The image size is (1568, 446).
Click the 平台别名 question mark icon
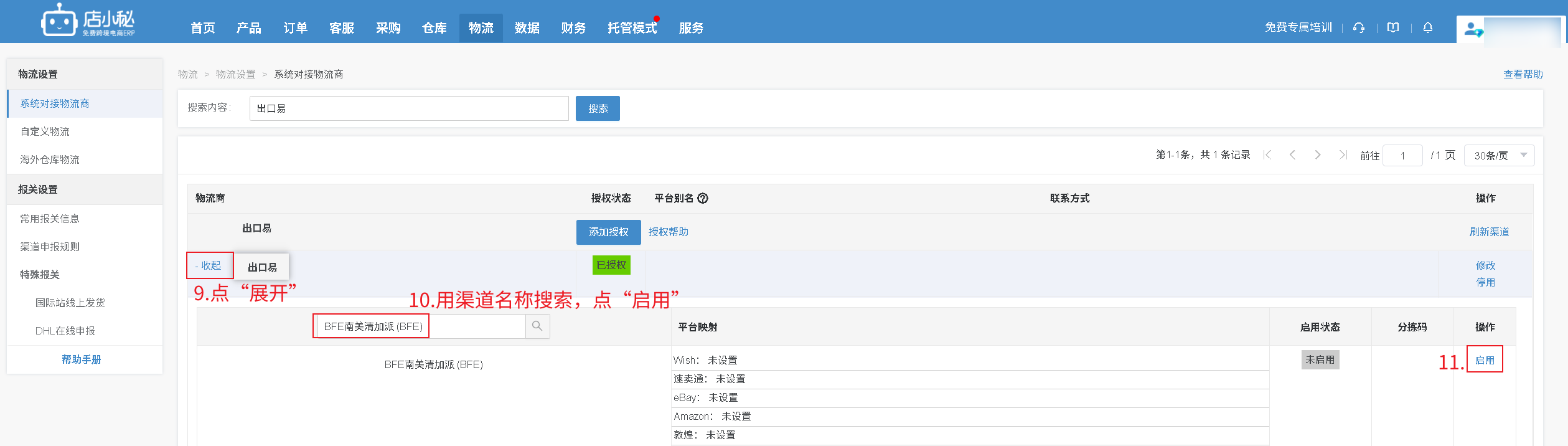click(x=703, y=198)
